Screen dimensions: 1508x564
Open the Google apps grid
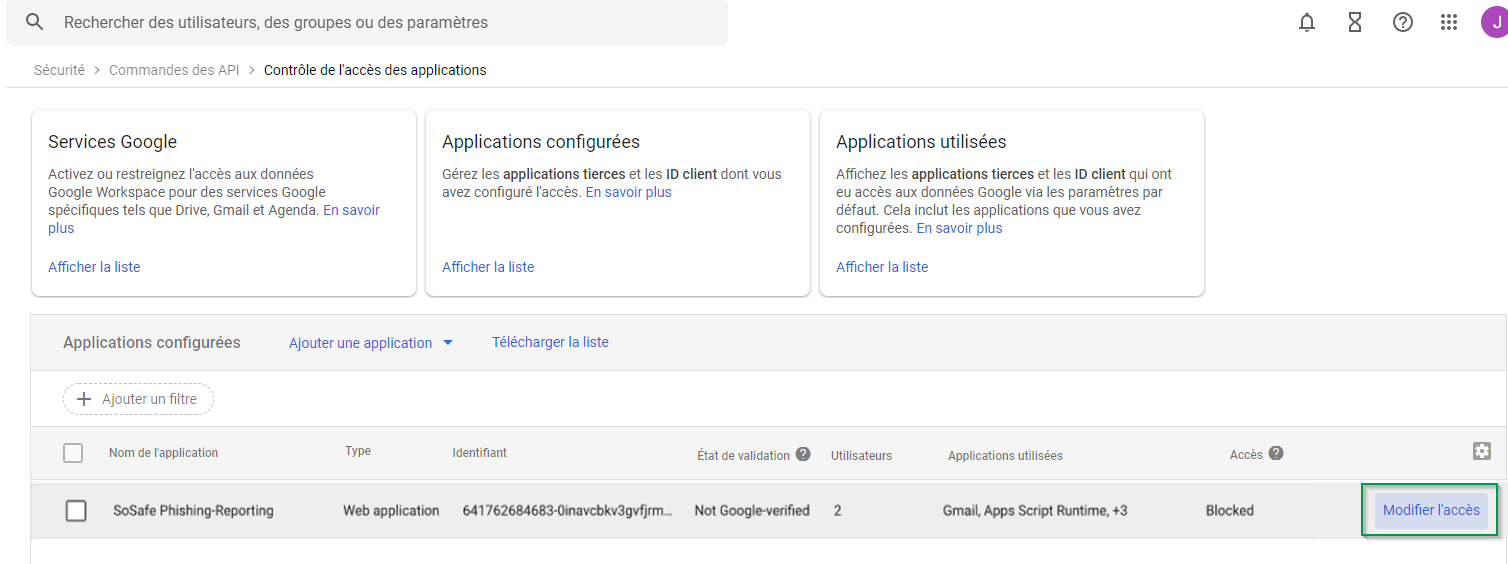pos(1449,22)
